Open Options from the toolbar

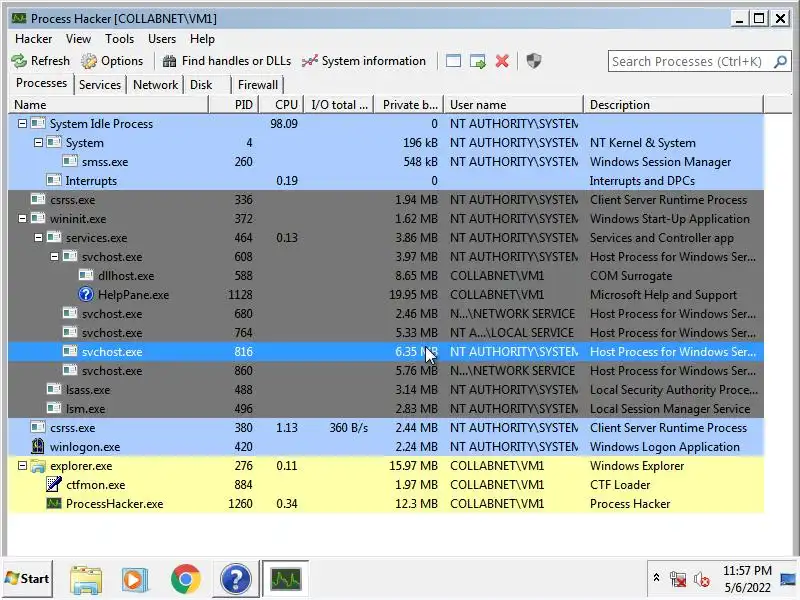[x=112, y=61]
